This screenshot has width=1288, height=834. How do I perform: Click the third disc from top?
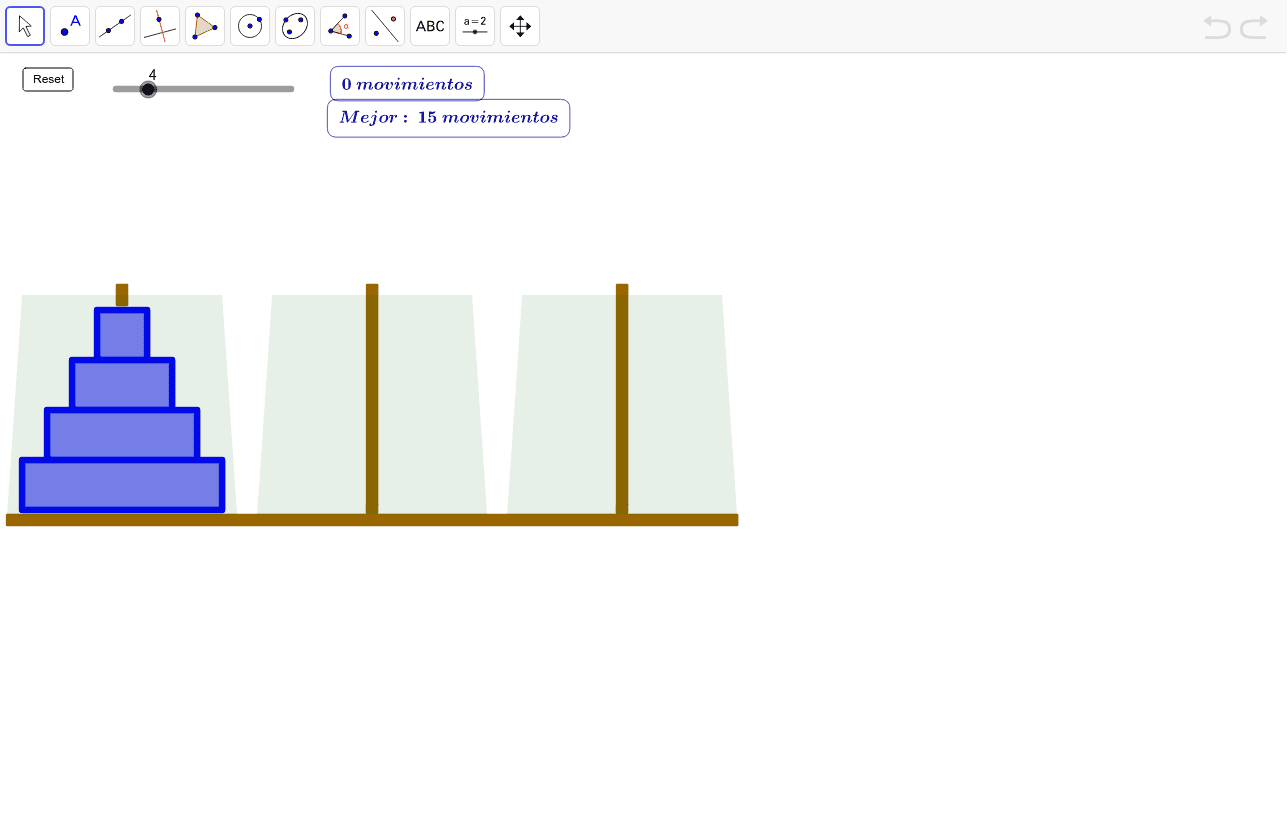coord(122,434)
